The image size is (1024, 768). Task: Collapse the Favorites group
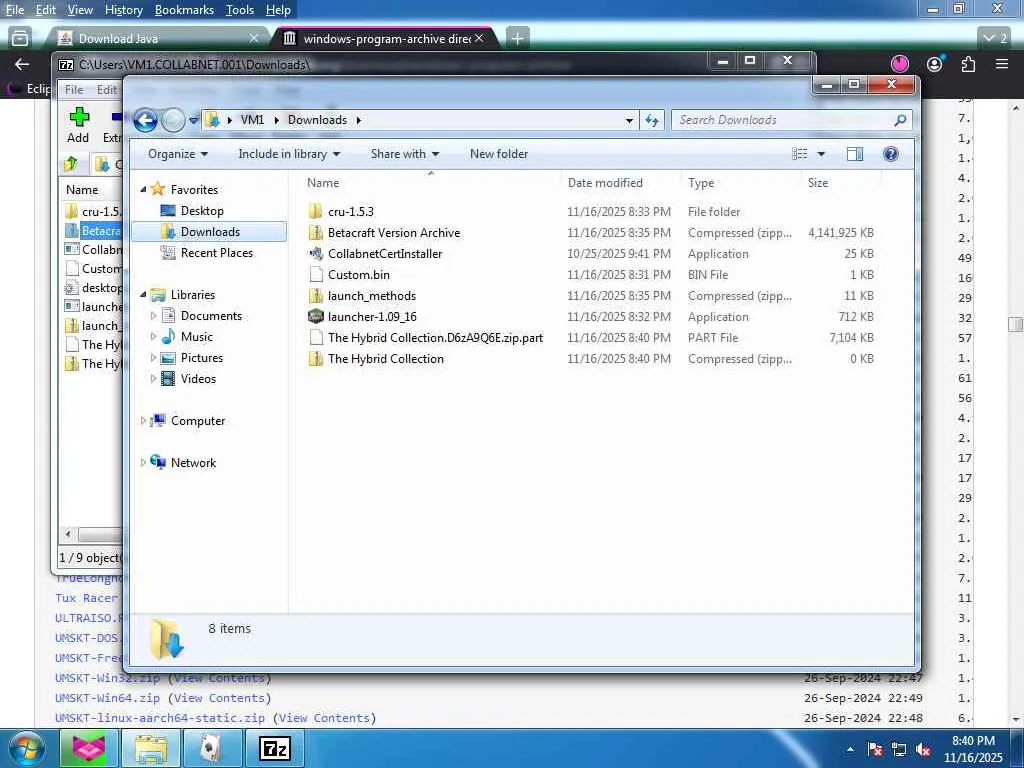click(143, 189)
